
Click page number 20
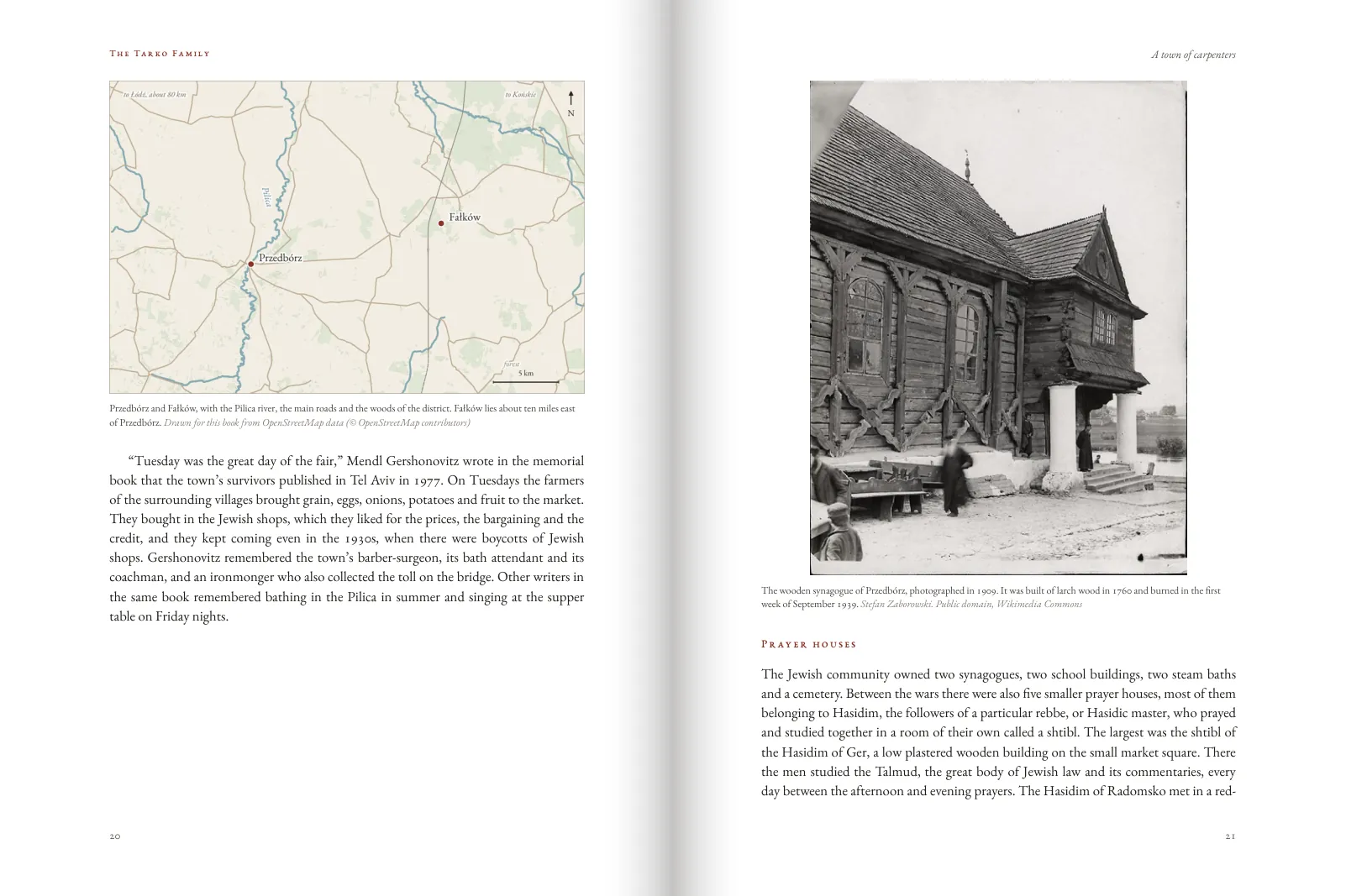tap(115, 836)
